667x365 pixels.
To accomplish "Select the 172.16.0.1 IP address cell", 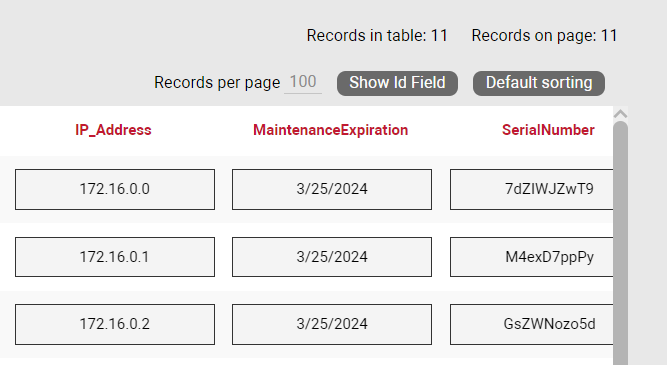I will pyautogui.click(x=115, y=257).
